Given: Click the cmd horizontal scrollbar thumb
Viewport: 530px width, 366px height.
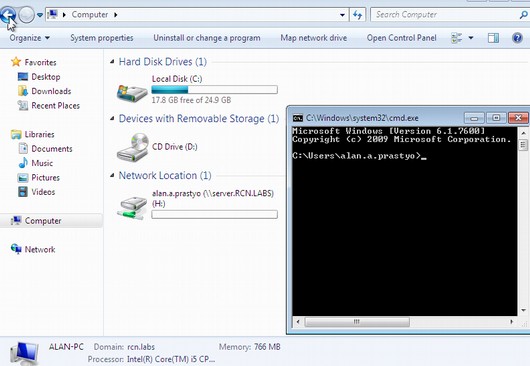Looking at the screenshot, I should tap(357, 321).
